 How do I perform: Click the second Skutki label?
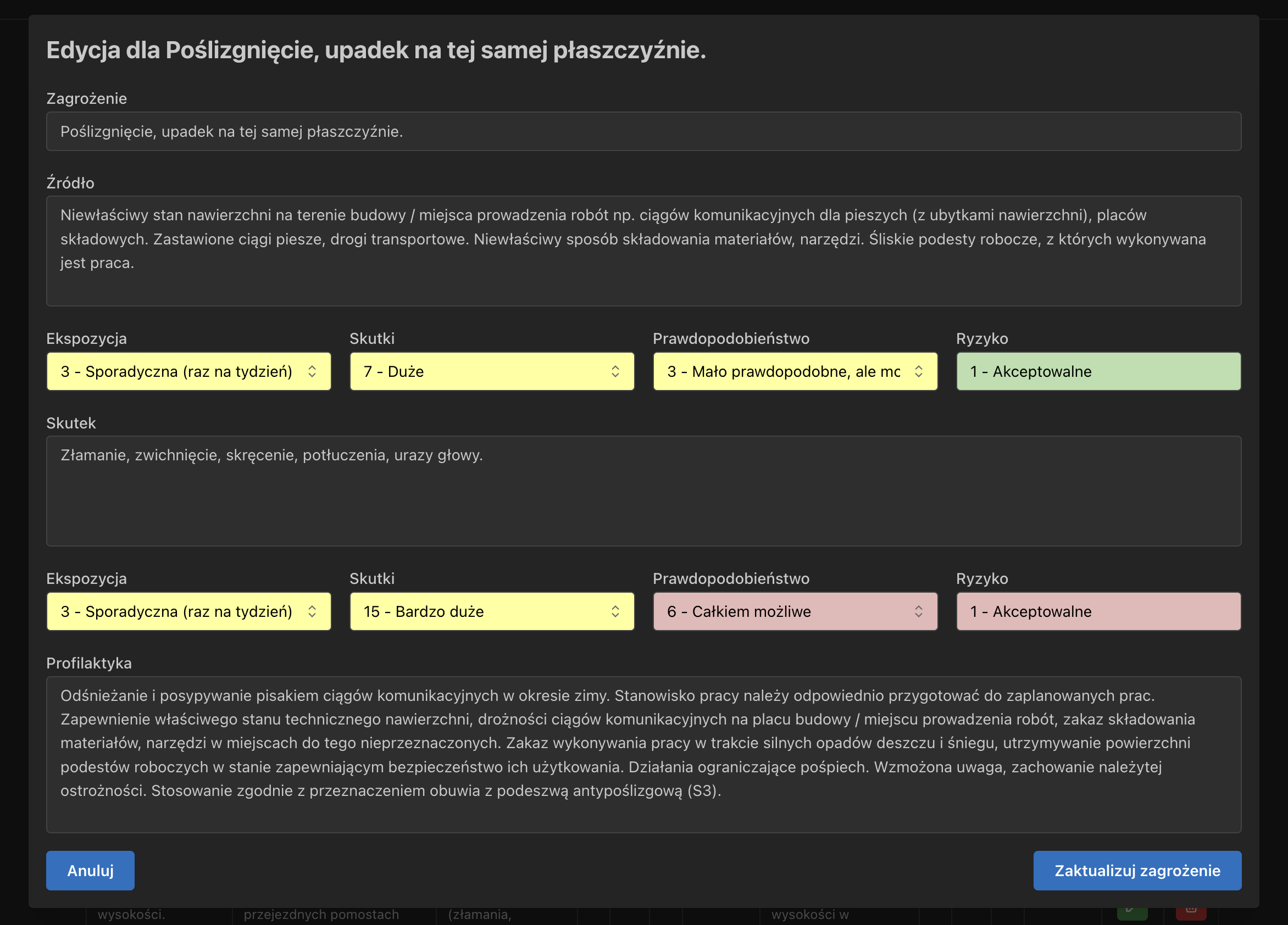[x=372, y=578]
